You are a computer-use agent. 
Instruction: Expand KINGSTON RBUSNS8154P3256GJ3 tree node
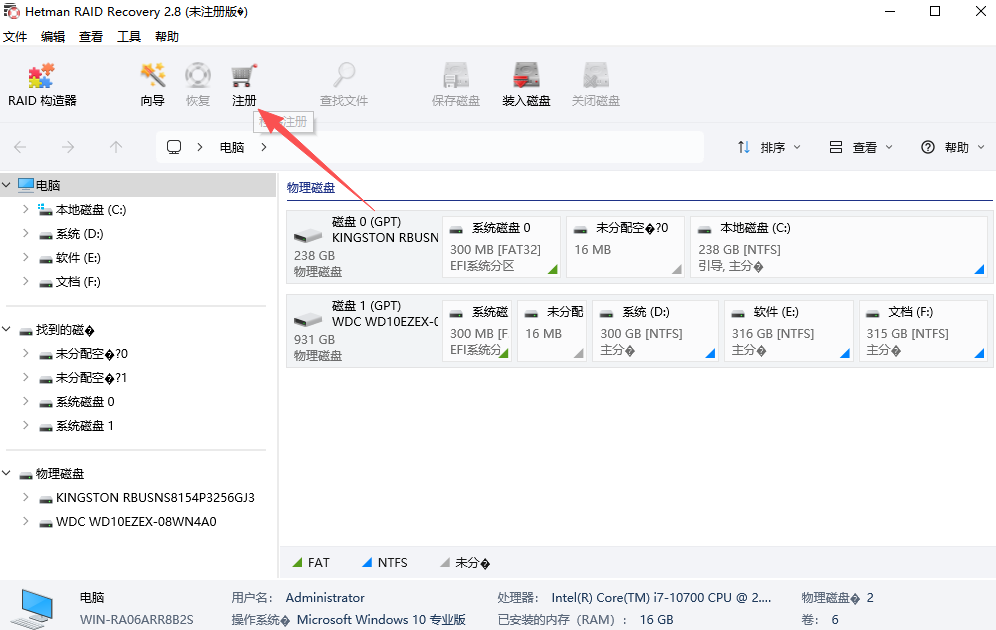click(x=25, y=497)
